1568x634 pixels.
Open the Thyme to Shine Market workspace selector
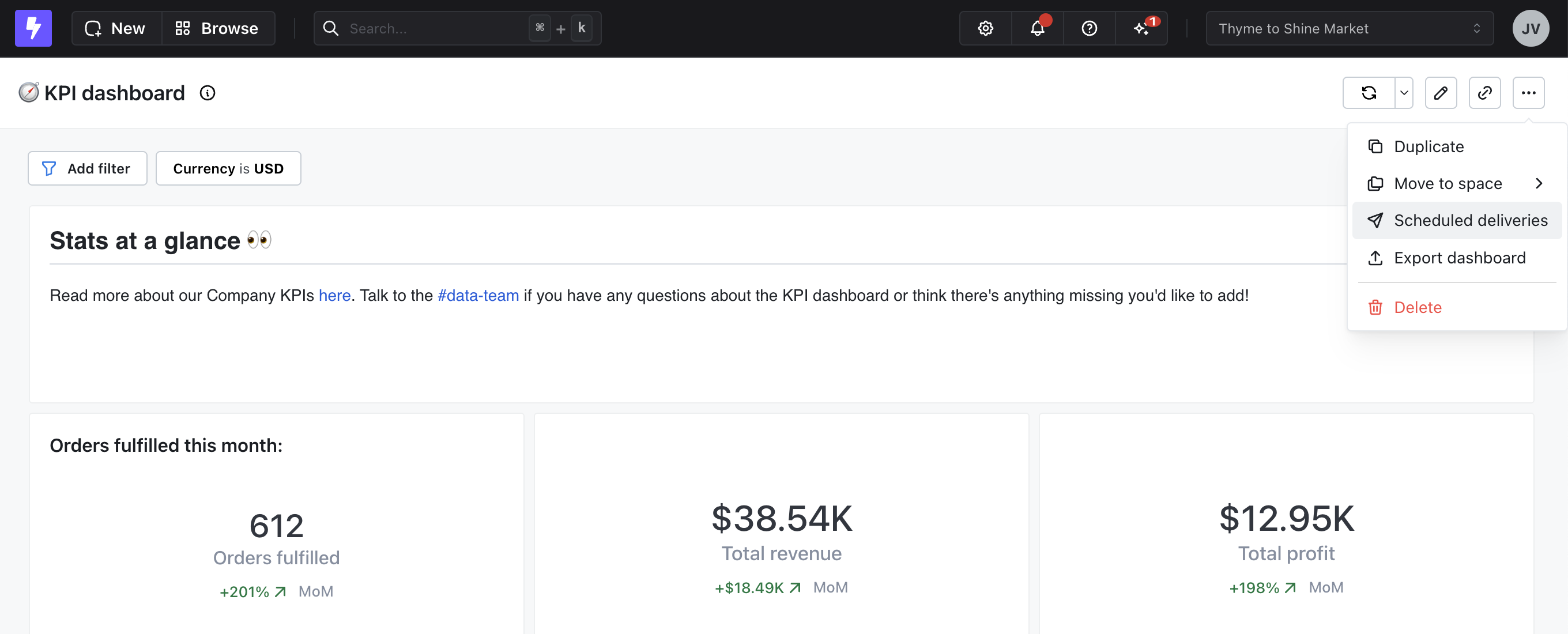(x=1349, y=28)
